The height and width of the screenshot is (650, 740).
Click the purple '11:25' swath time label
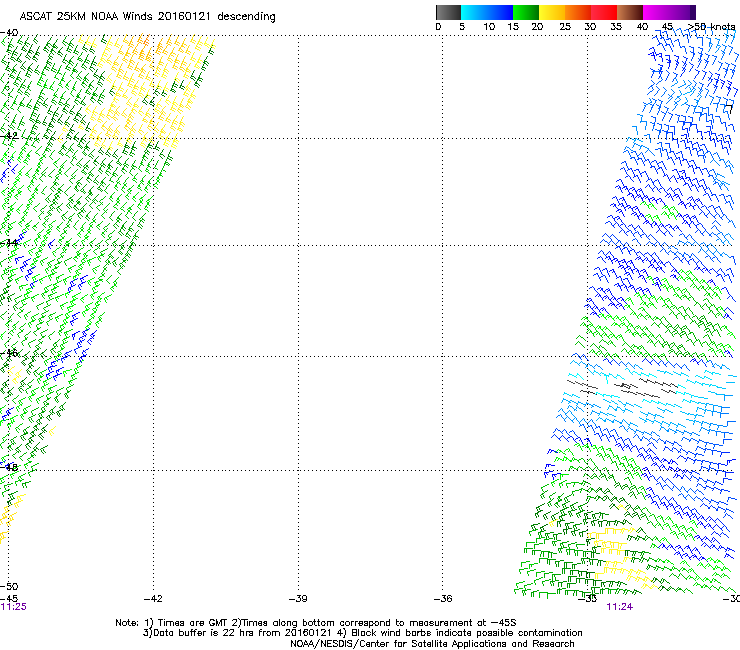coord(14,607)
